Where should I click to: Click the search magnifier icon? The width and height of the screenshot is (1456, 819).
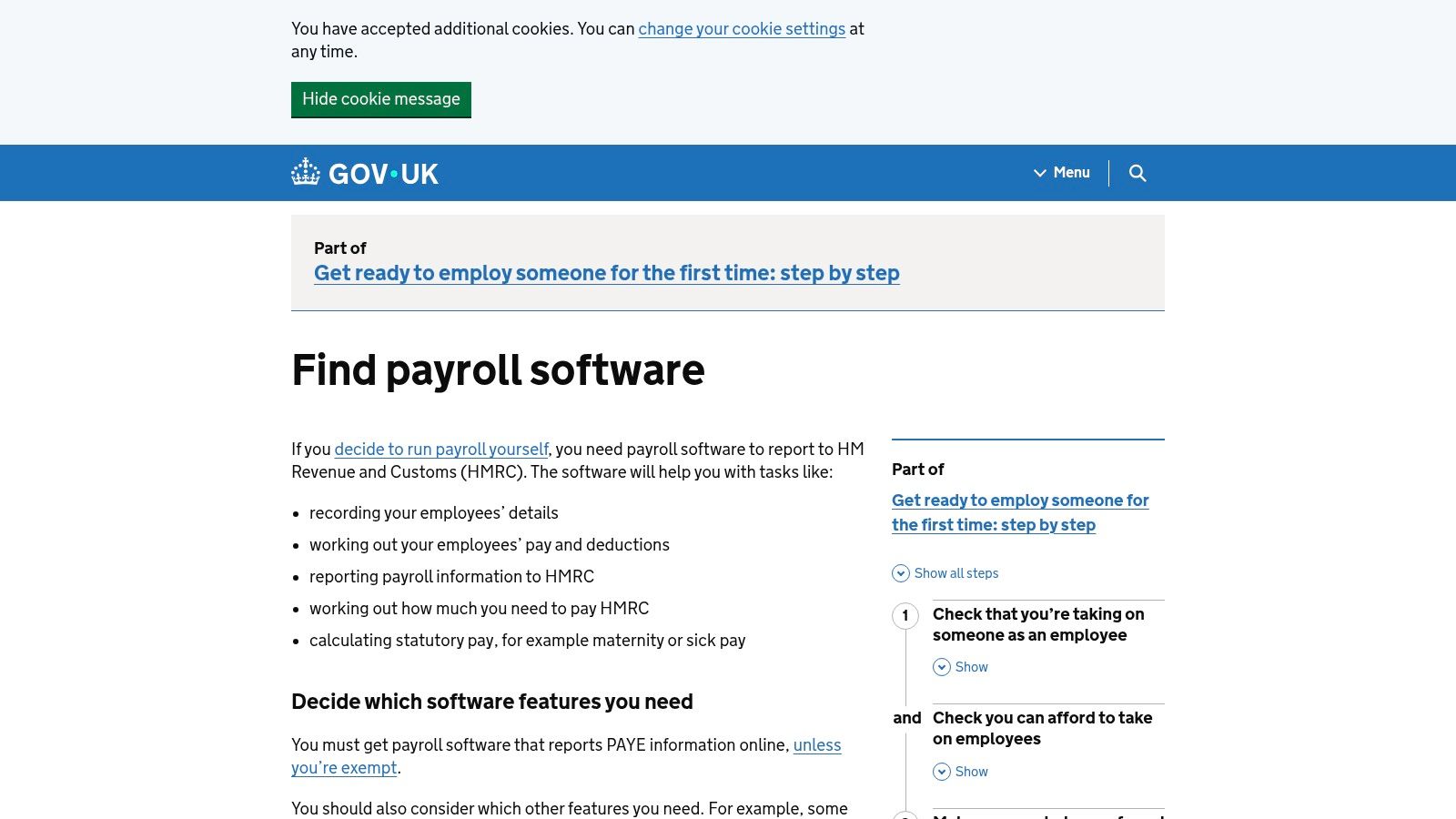click(x=1137, y=173)
